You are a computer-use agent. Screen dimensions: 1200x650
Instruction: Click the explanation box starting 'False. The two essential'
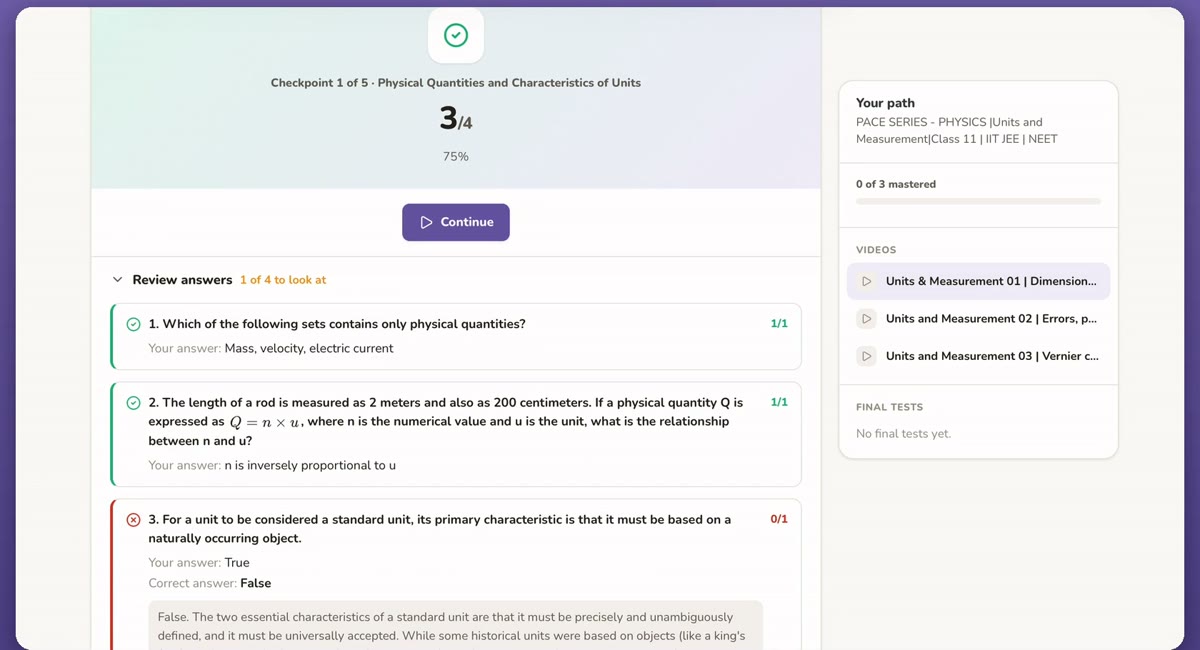tap(456, 625)
